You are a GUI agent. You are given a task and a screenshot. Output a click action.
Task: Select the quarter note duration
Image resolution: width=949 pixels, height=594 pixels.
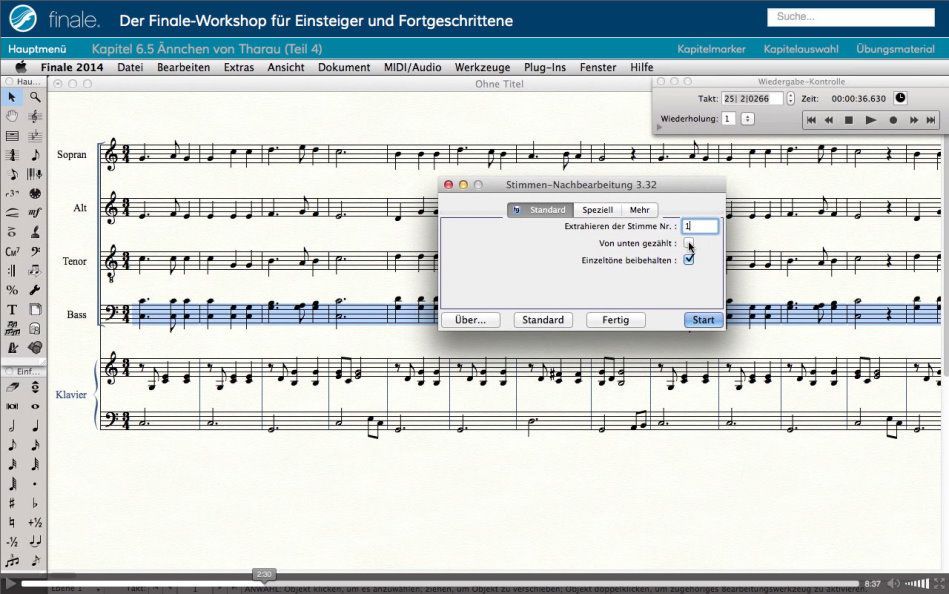[35, 426]
